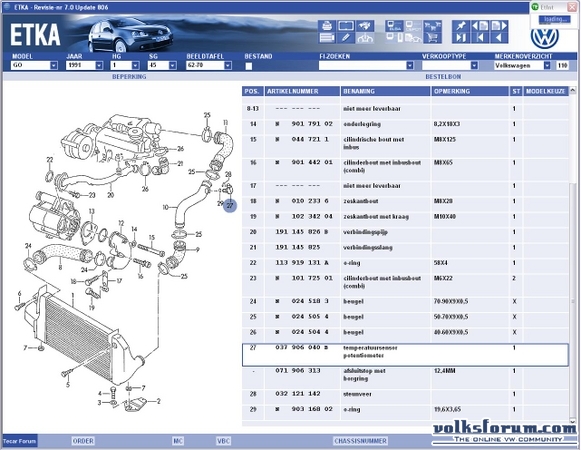
Task: Click the POS. column header
Action: click(x=253, y=91)
